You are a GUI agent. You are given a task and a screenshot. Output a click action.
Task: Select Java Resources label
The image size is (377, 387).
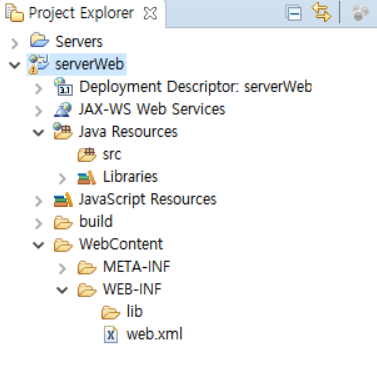[x=128, y=131]
